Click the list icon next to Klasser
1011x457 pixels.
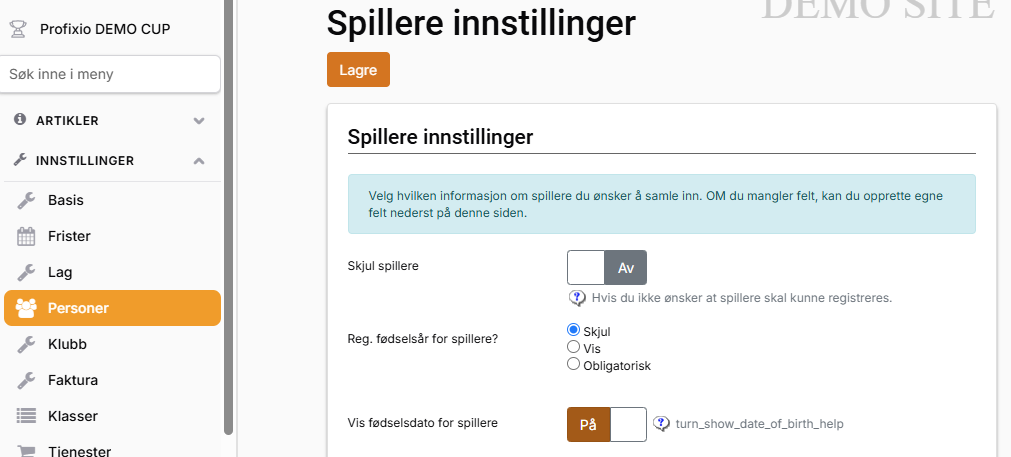click(x=27, y=416)
